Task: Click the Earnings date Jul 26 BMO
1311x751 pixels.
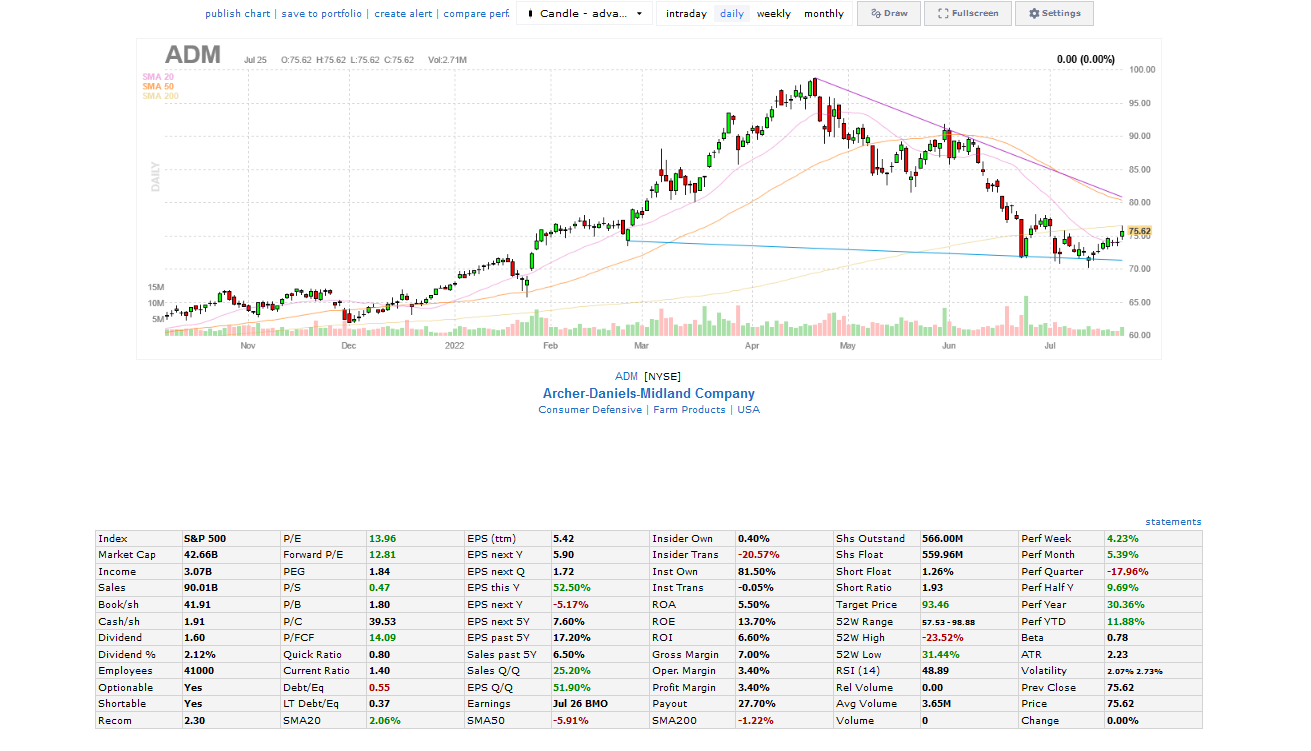Action: 582,704
